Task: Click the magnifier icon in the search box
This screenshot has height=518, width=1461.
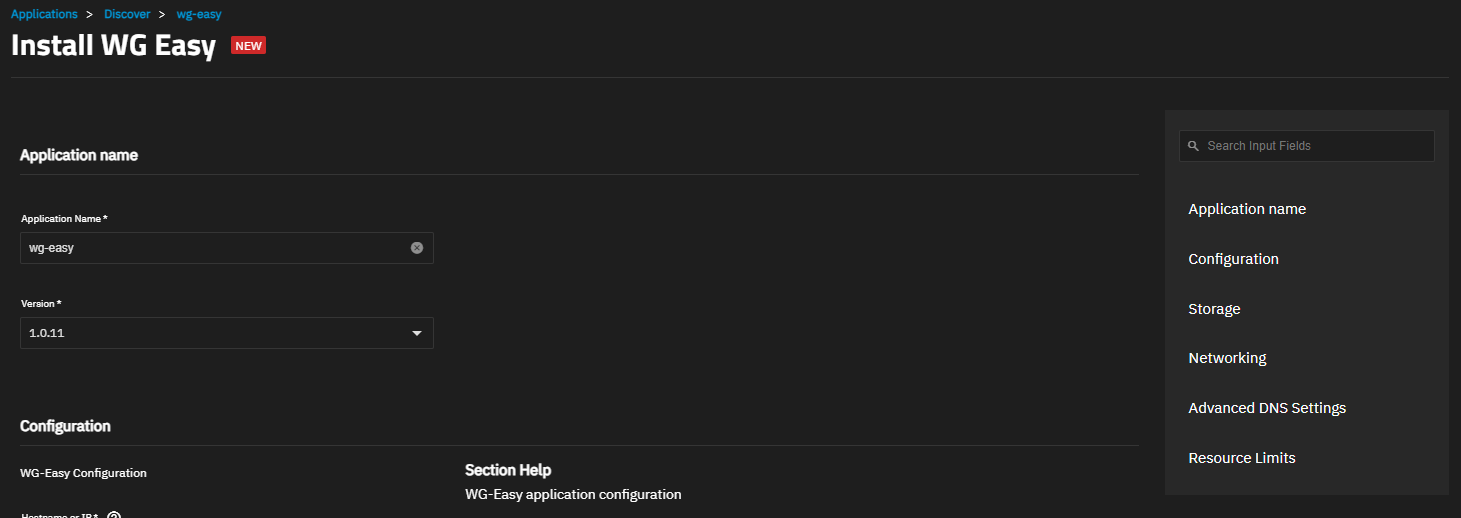Action: pos(1193,146)
